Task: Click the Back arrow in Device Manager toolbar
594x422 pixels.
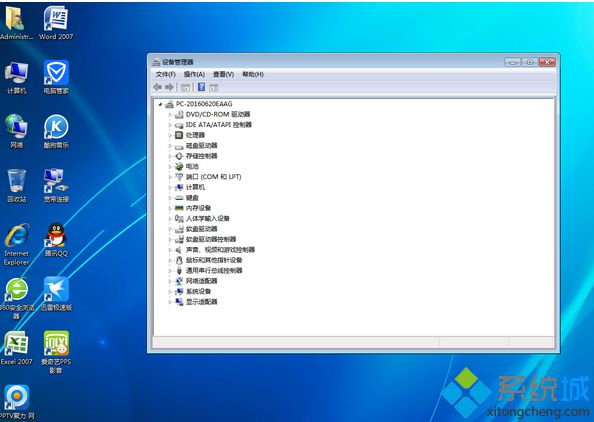Action: point(158,87)
